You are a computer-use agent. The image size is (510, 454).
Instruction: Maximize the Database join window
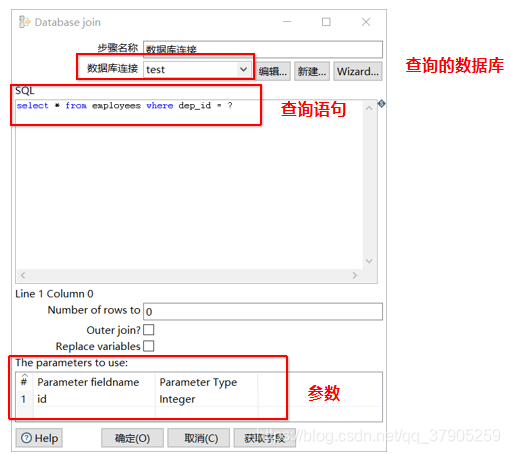326,22
